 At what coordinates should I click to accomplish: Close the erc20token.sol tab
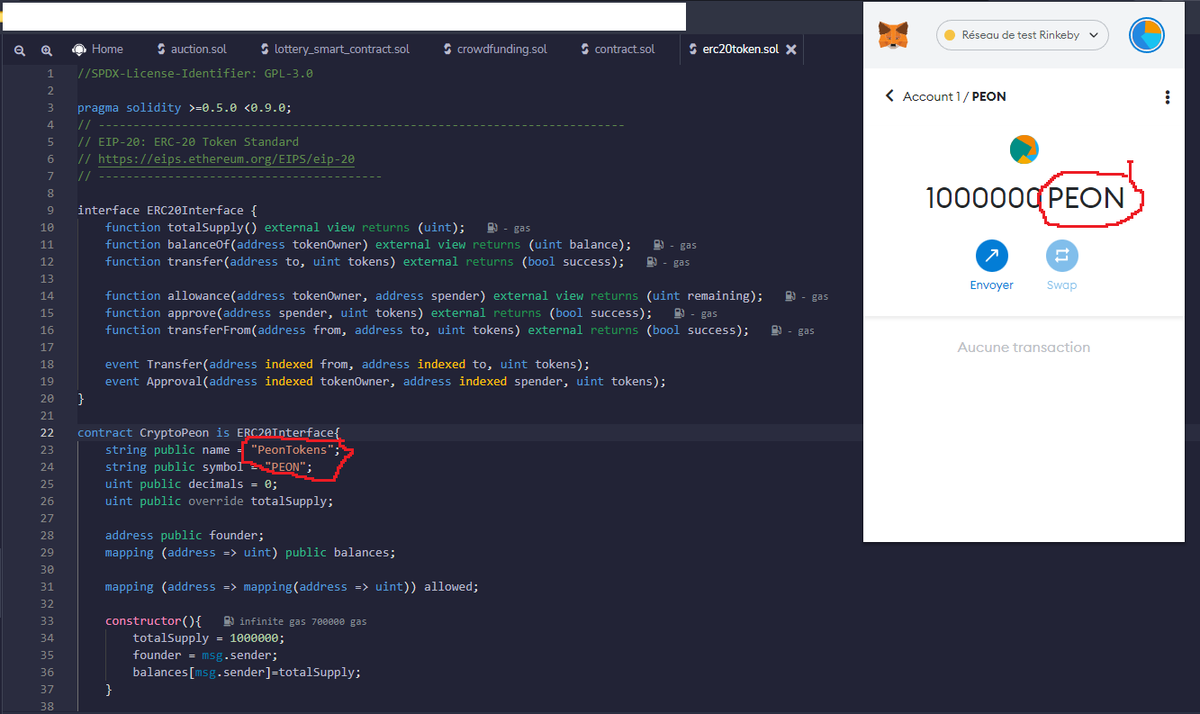coord(791,49)
